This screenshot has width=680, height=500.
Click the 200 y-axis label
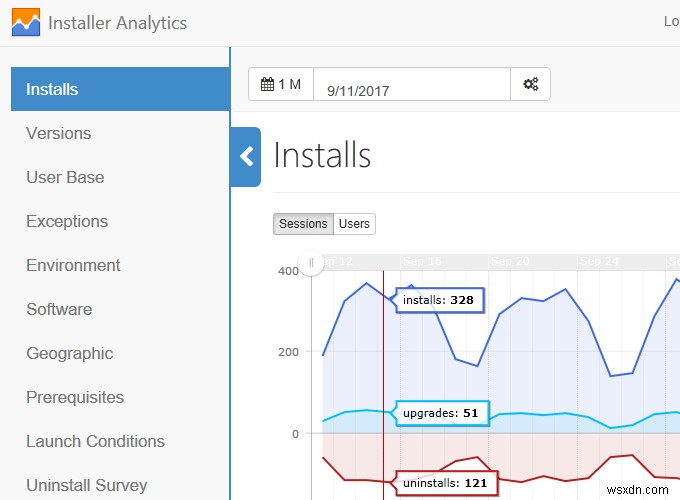click(x=288, y=352)
